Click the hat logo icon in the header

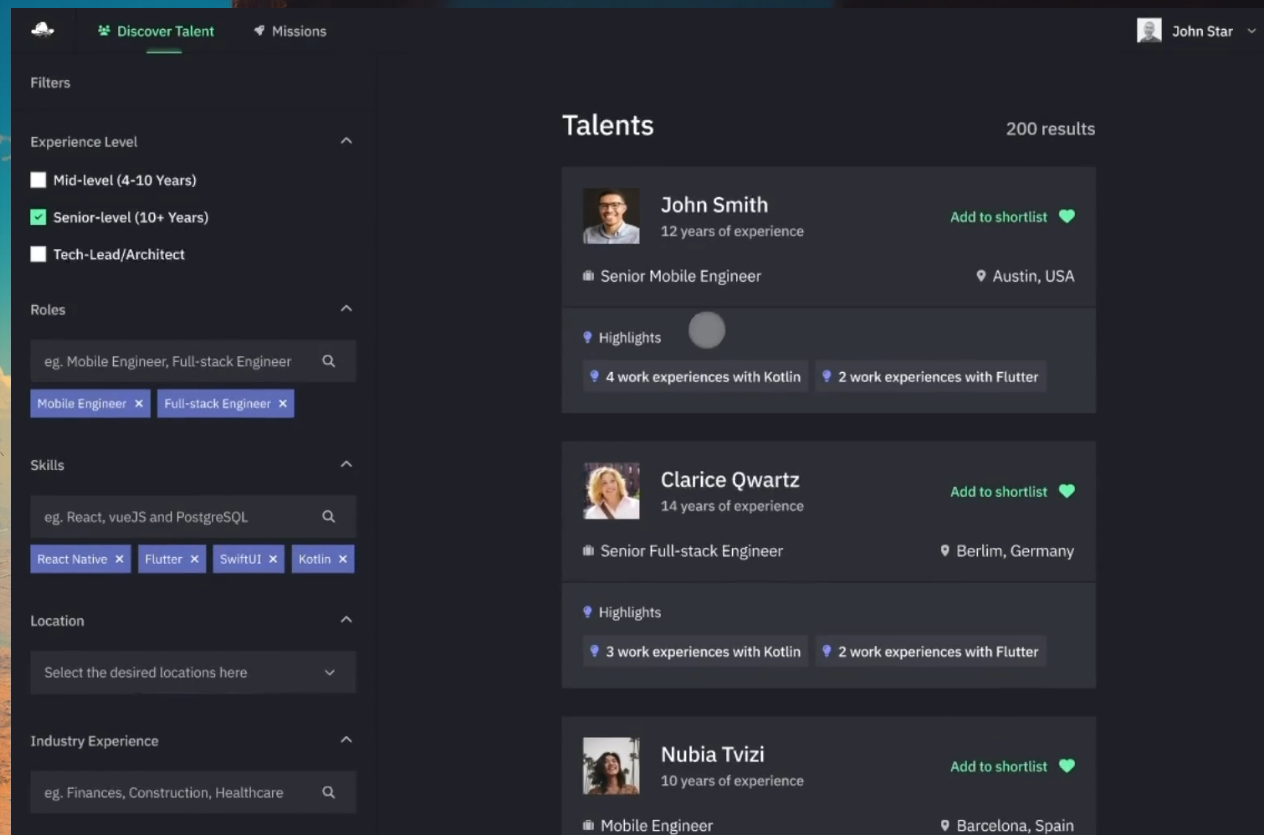pyautogui.click(x=42, y=30)
